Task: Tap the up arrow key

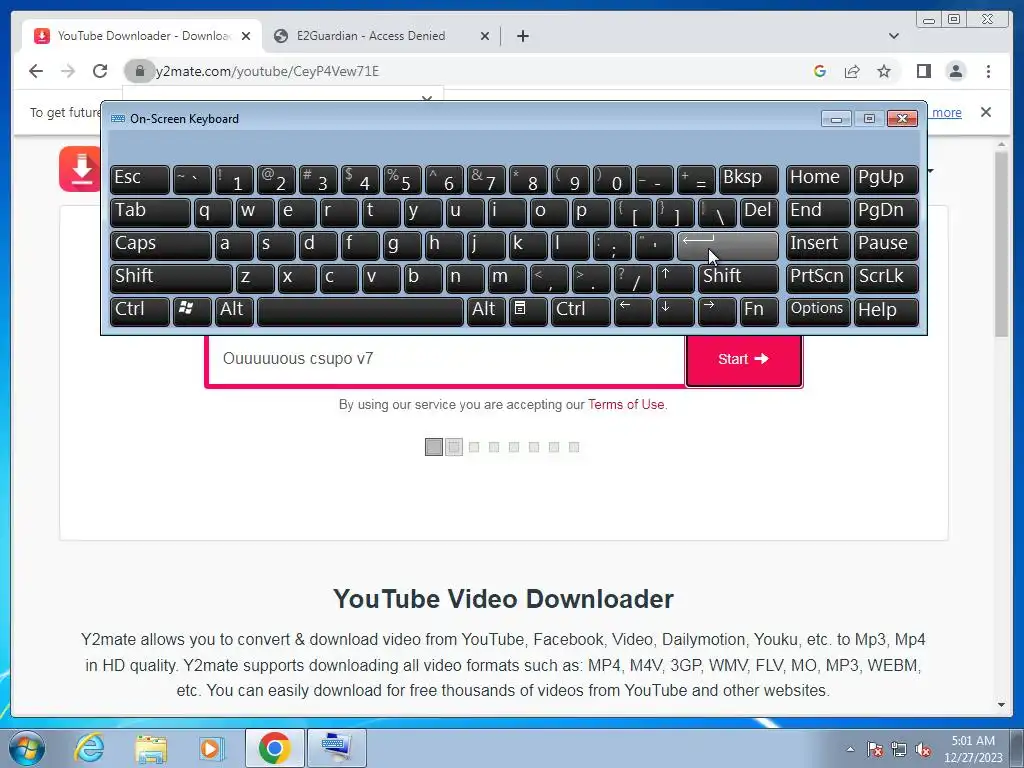Action: 675,278
